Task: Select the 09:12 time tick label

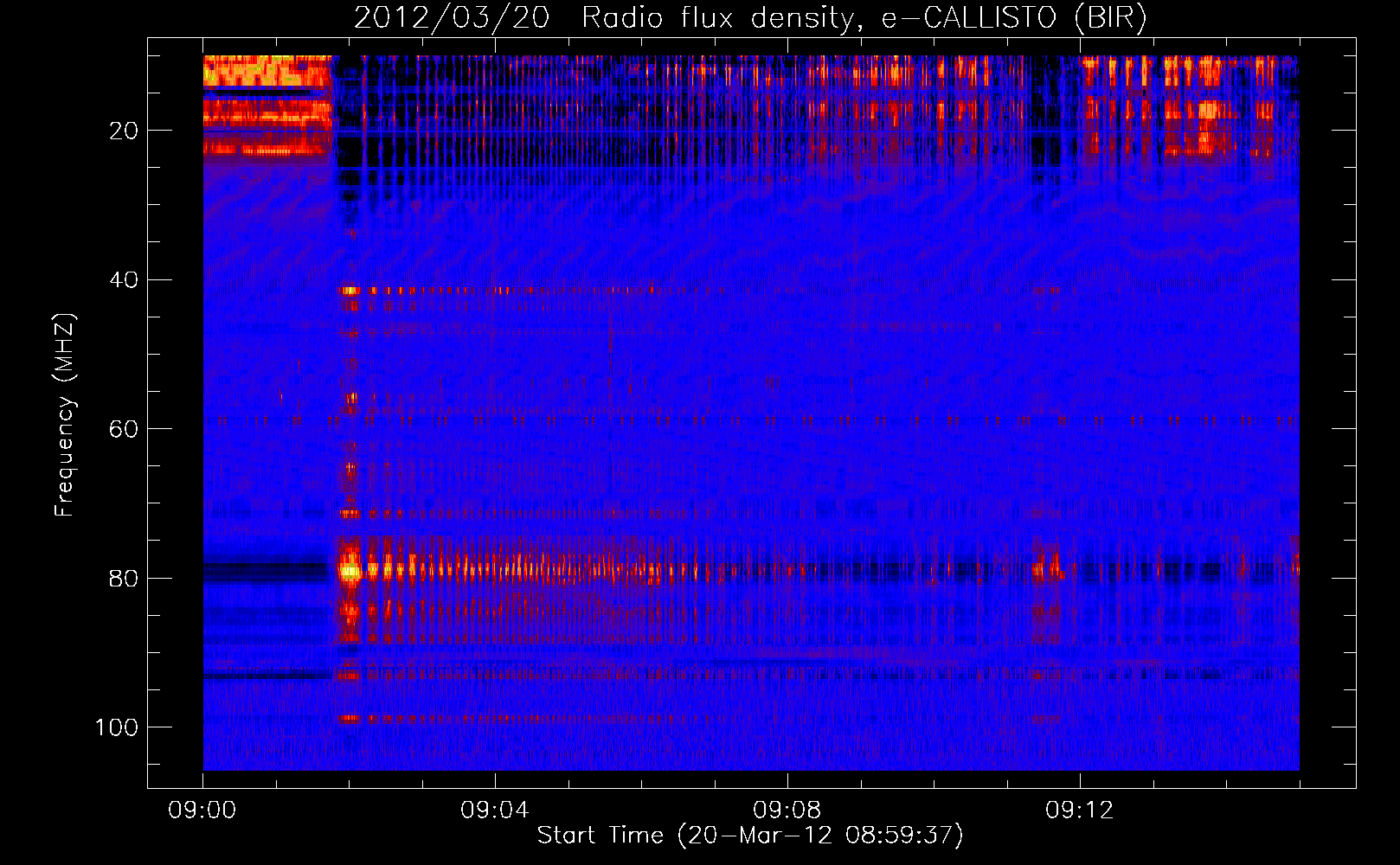Action: pos(1080,811)
